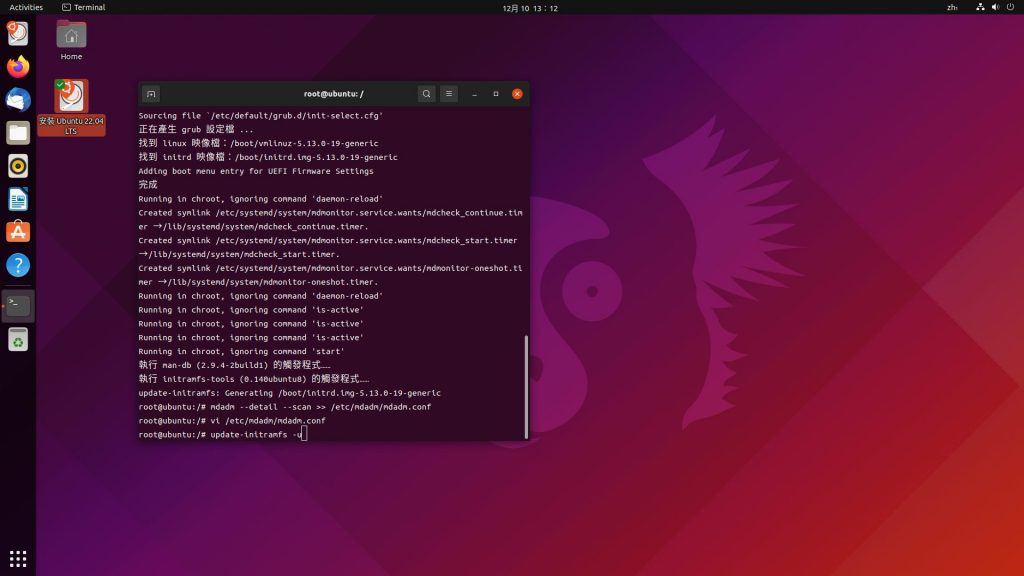Screen dimensions: 1024x576
Task: Select the Terminal icon in the dock
Action: (x=18, y=305)
